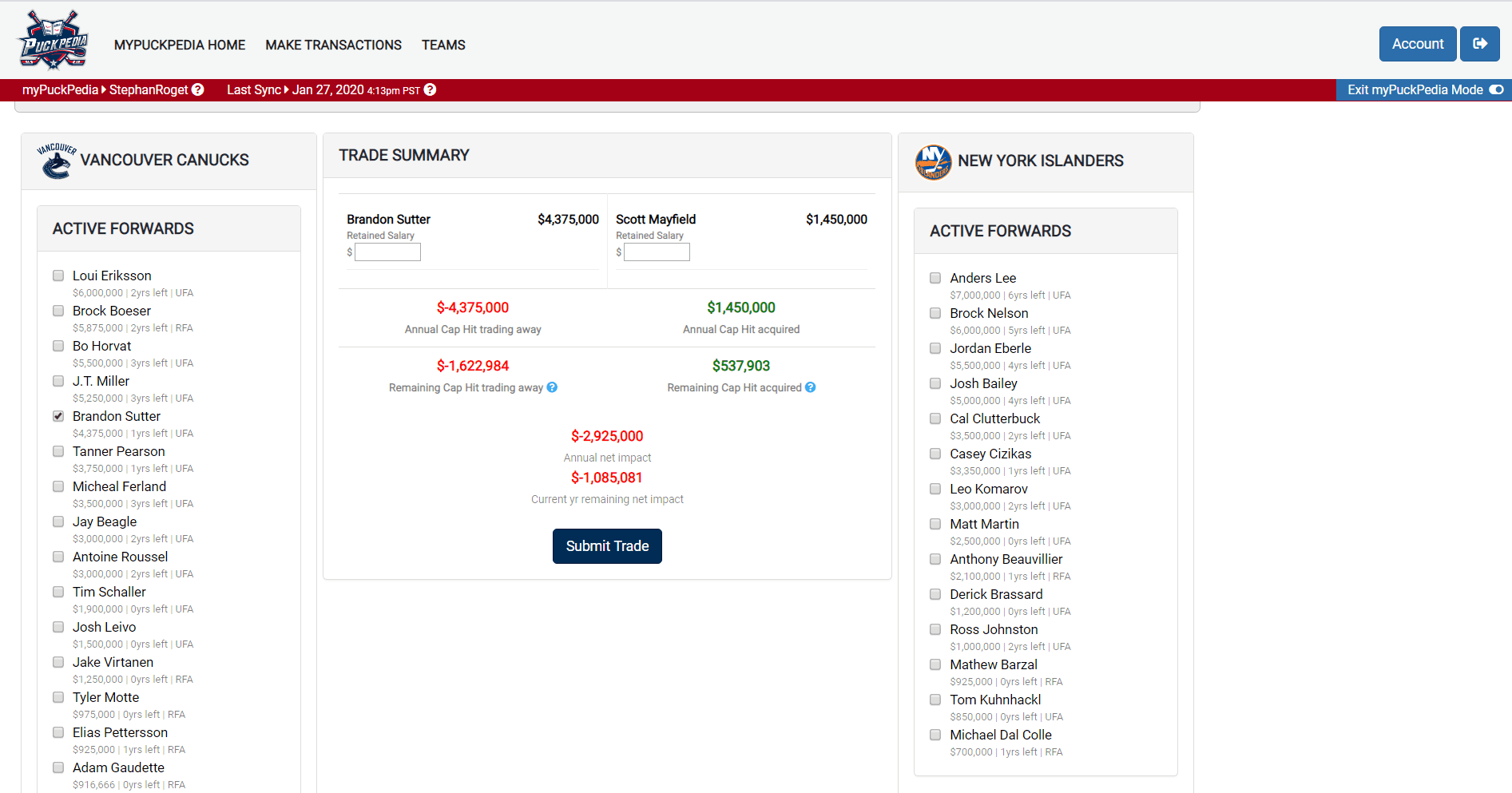
Task: Select Mathew Barzal checkbox
Action: [935, 664]
